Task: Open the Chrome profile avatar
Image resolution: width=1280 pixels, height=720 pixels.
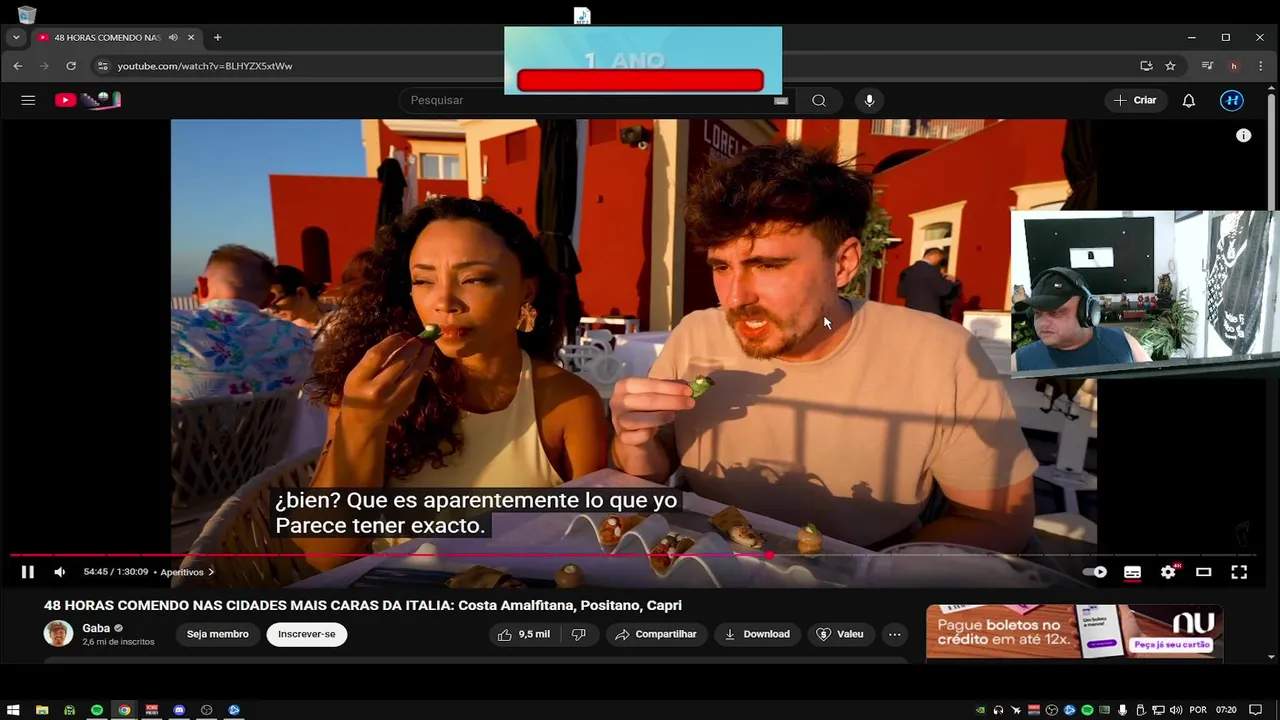Action: click(1234, 66)
